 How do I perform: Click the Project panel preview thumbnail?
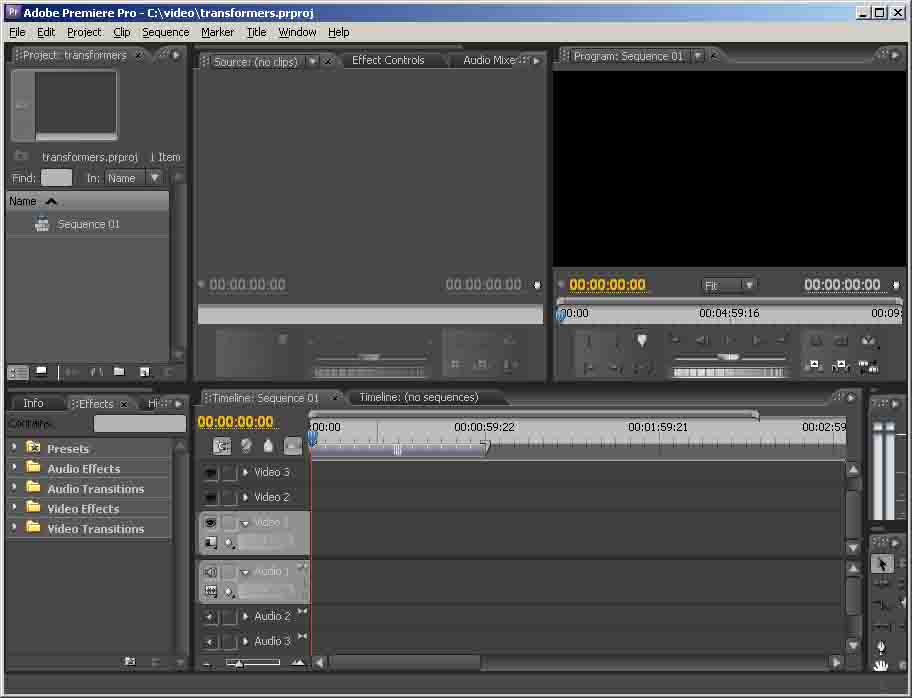click(77, 104)
